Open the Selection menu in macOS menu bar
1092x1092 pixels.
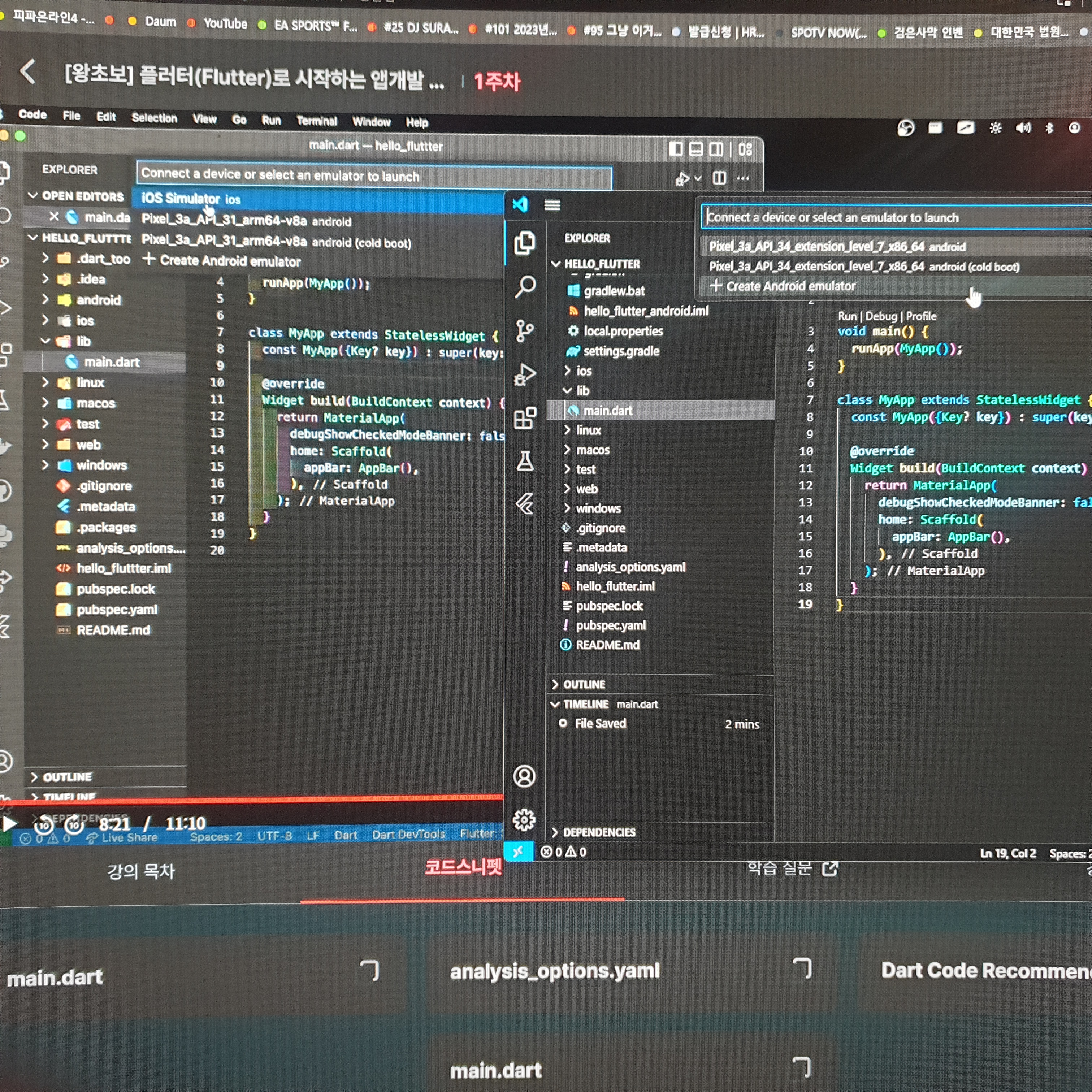point(154,118)
